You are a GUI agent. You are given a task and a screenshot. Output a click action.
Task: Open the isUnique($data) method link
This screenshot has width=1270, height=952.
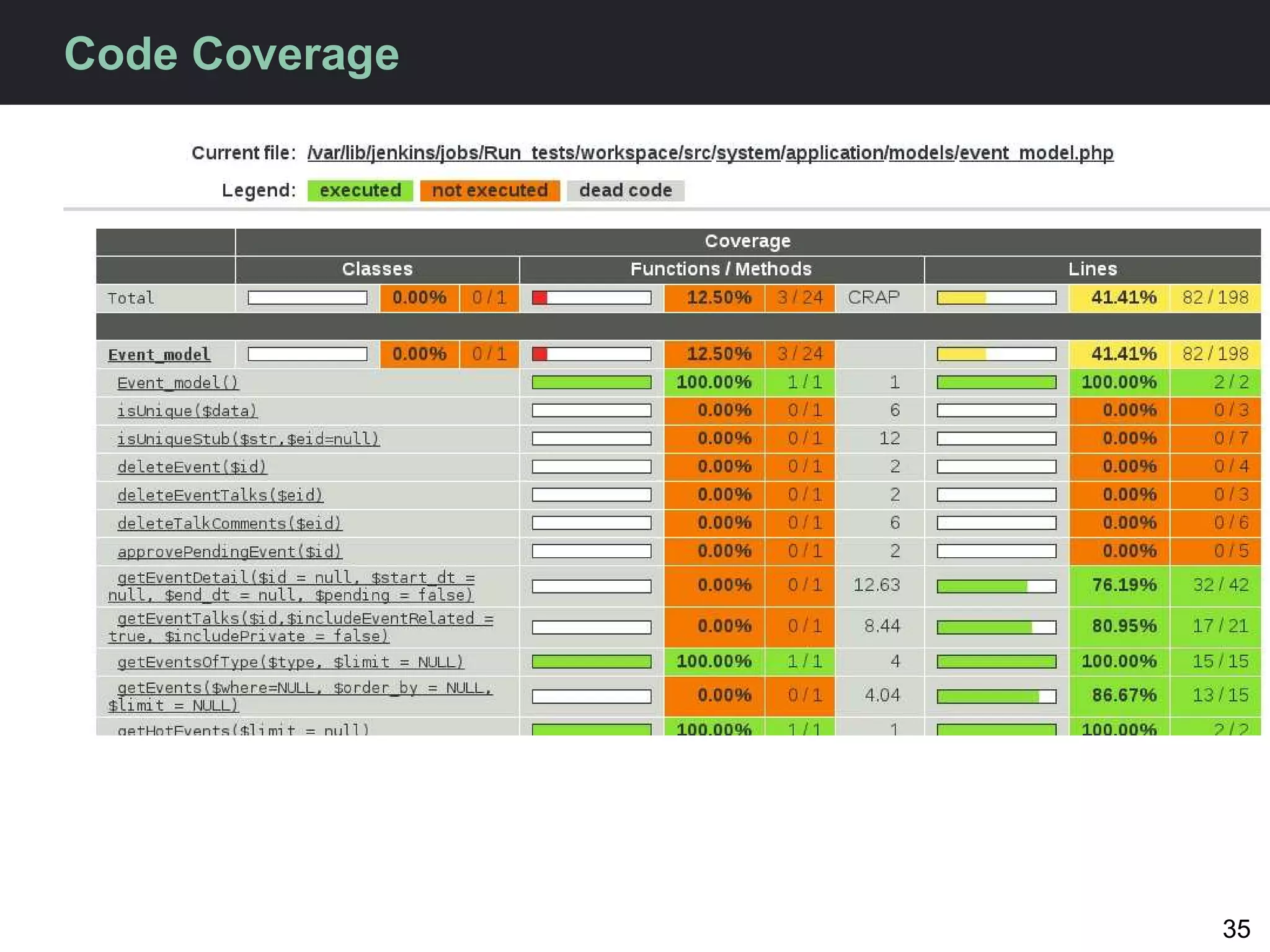point(187,411)
